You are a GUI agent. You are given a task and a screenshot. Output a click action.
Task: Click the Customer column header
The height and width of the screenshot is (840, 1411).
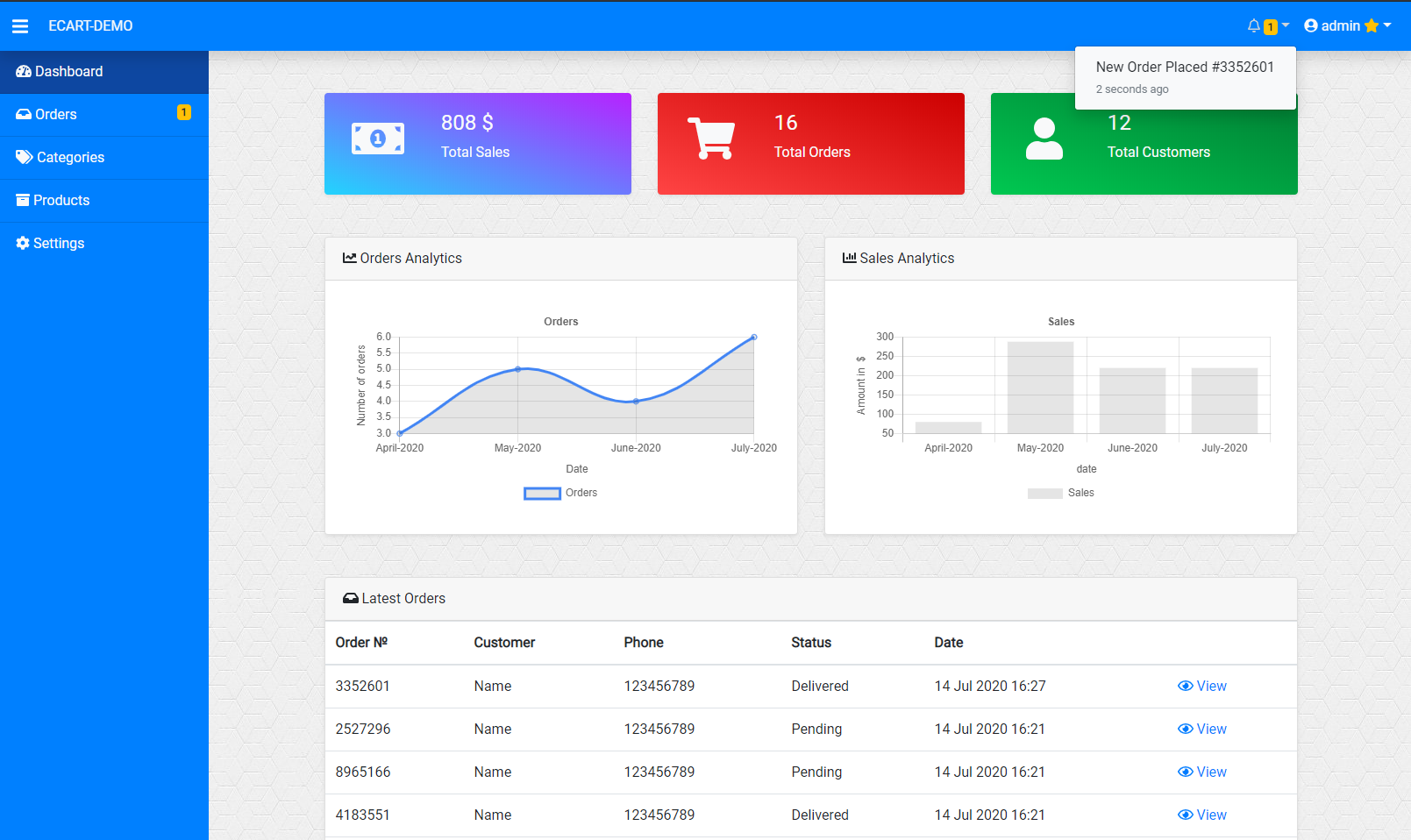[x=504, y=643]
